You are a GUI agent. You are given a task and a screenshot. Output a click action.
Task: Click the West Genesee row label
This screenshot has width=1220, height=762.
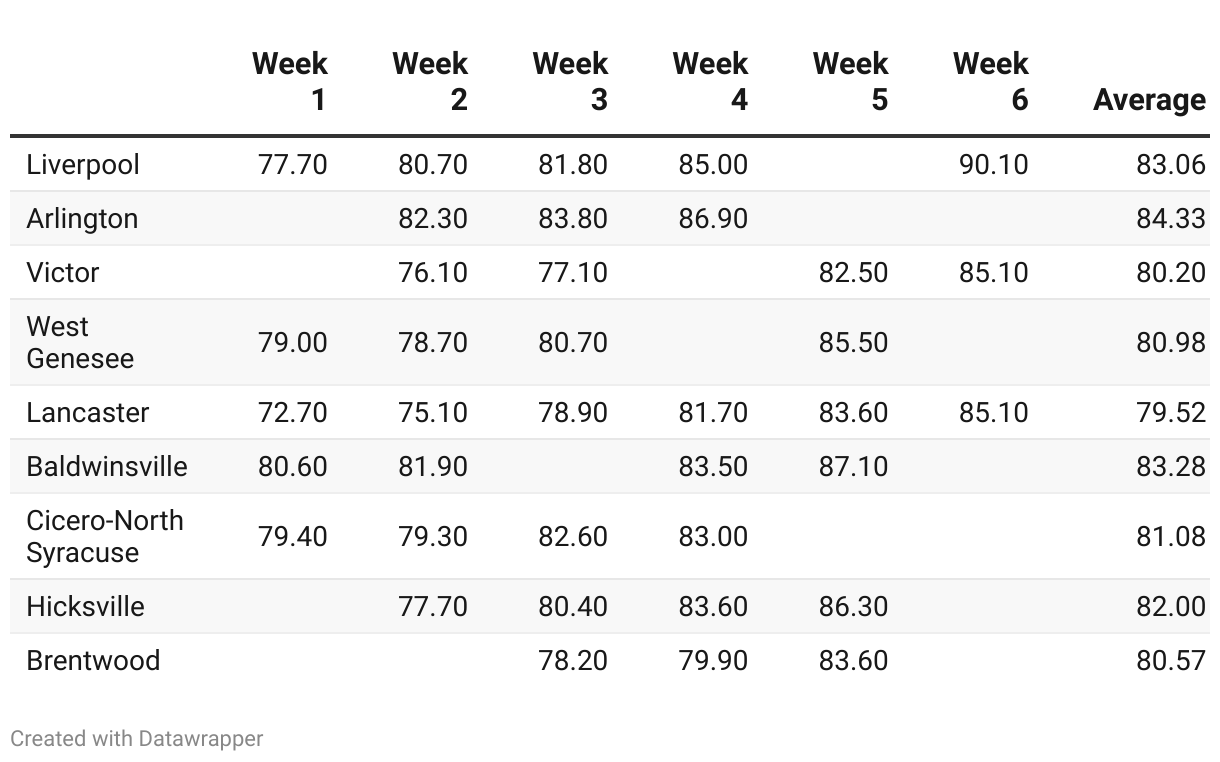tap(80, 343)
